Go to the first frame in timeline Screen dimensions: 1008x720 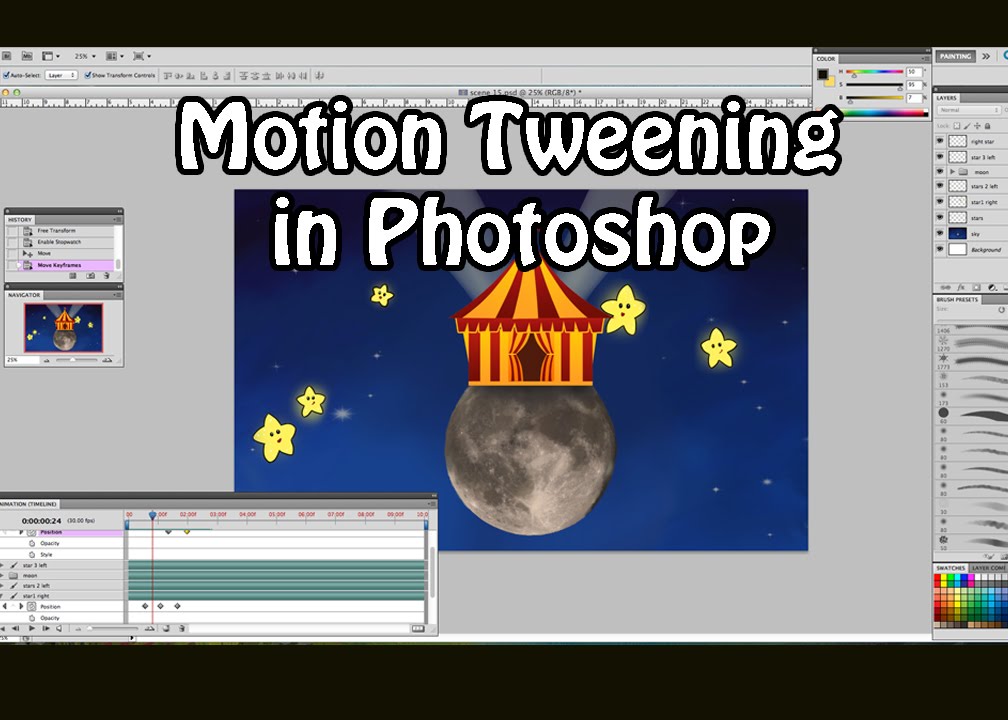tap(1, 629)
